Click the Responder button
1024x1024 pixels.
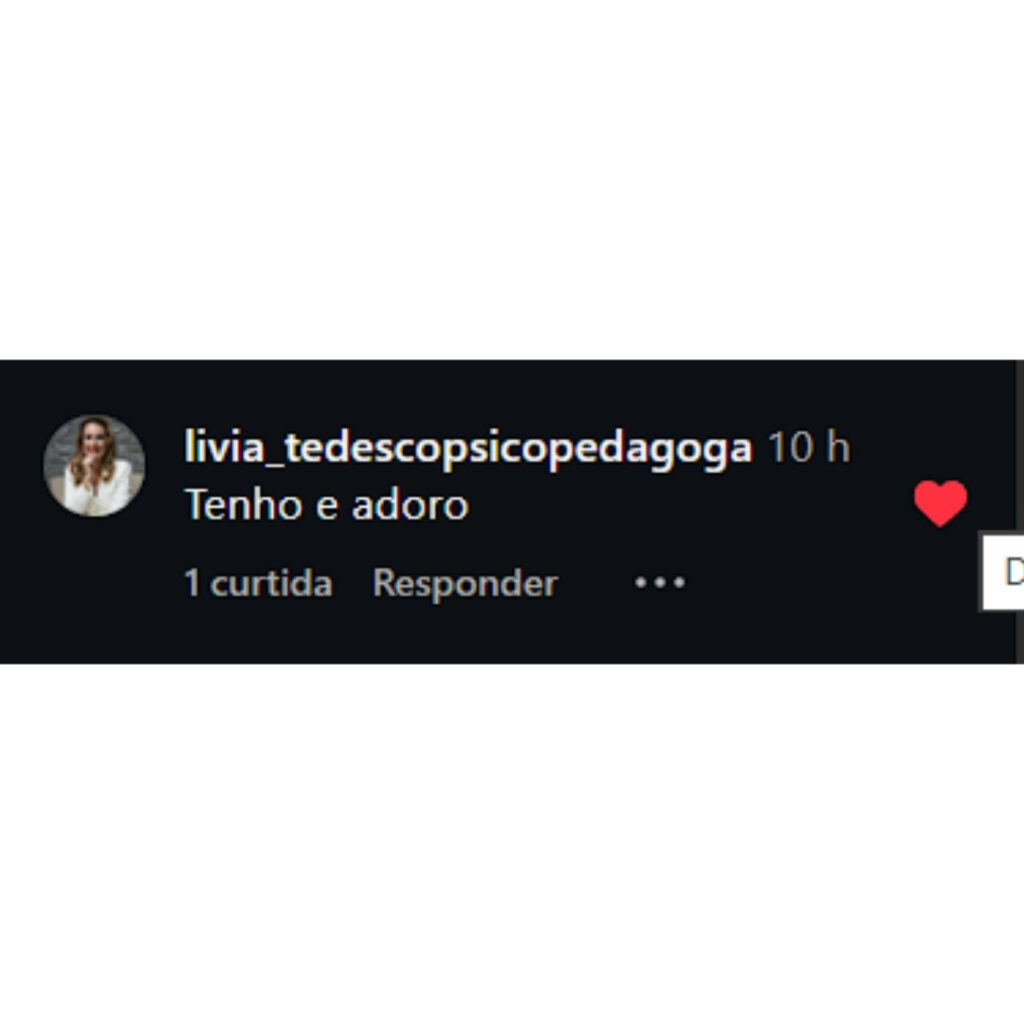tap(465, 583)
